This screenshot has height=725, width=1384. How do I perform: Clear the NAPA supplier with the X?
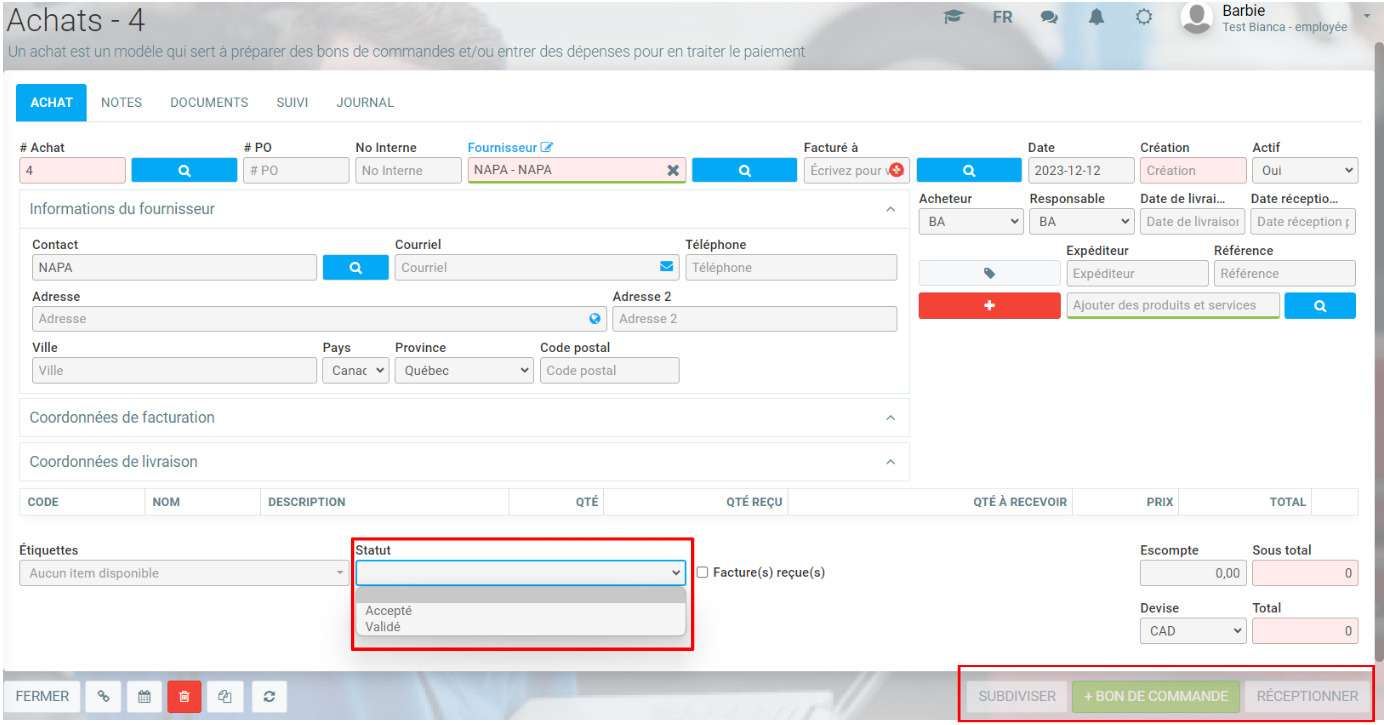(x=673, y=171)
